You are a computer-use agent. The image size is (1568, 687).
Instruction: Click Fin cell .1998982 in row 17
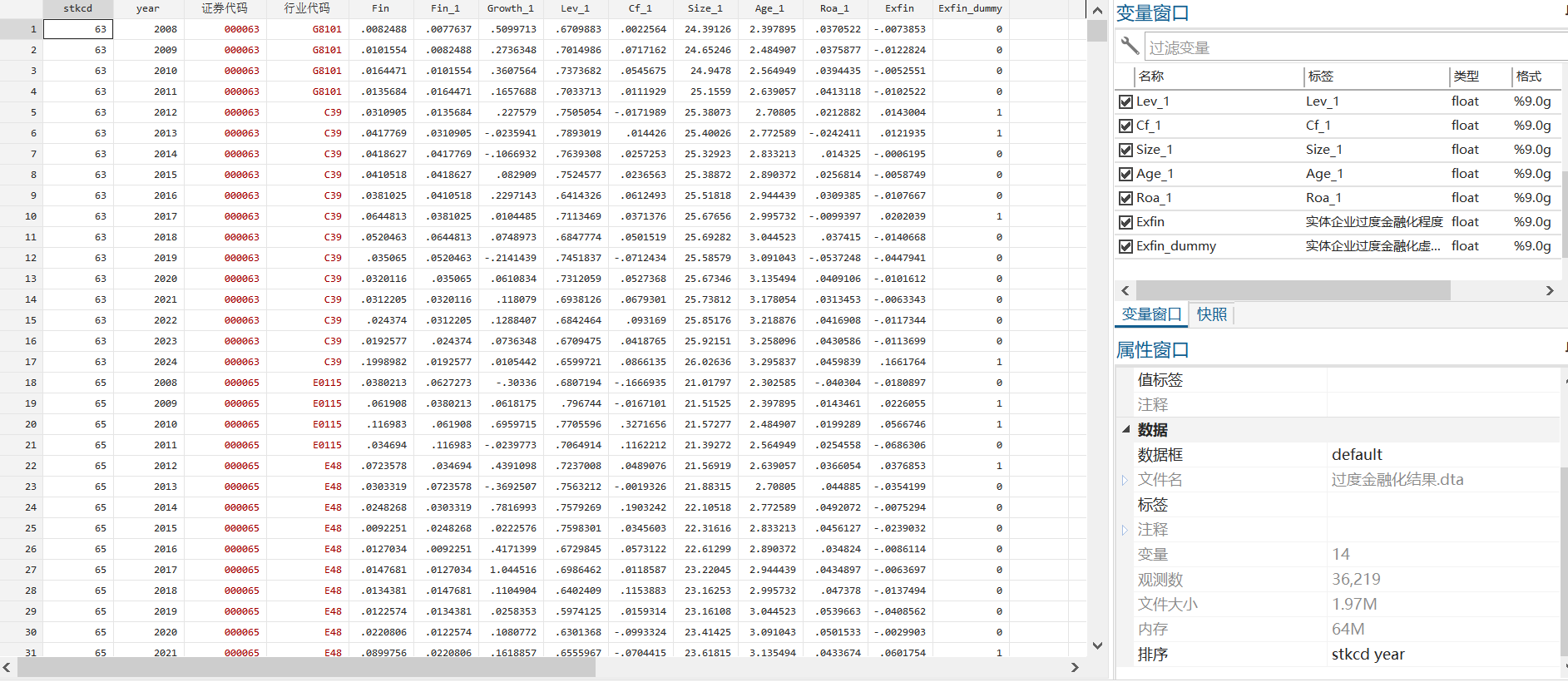pyautogui.click(x=380, y=362)
